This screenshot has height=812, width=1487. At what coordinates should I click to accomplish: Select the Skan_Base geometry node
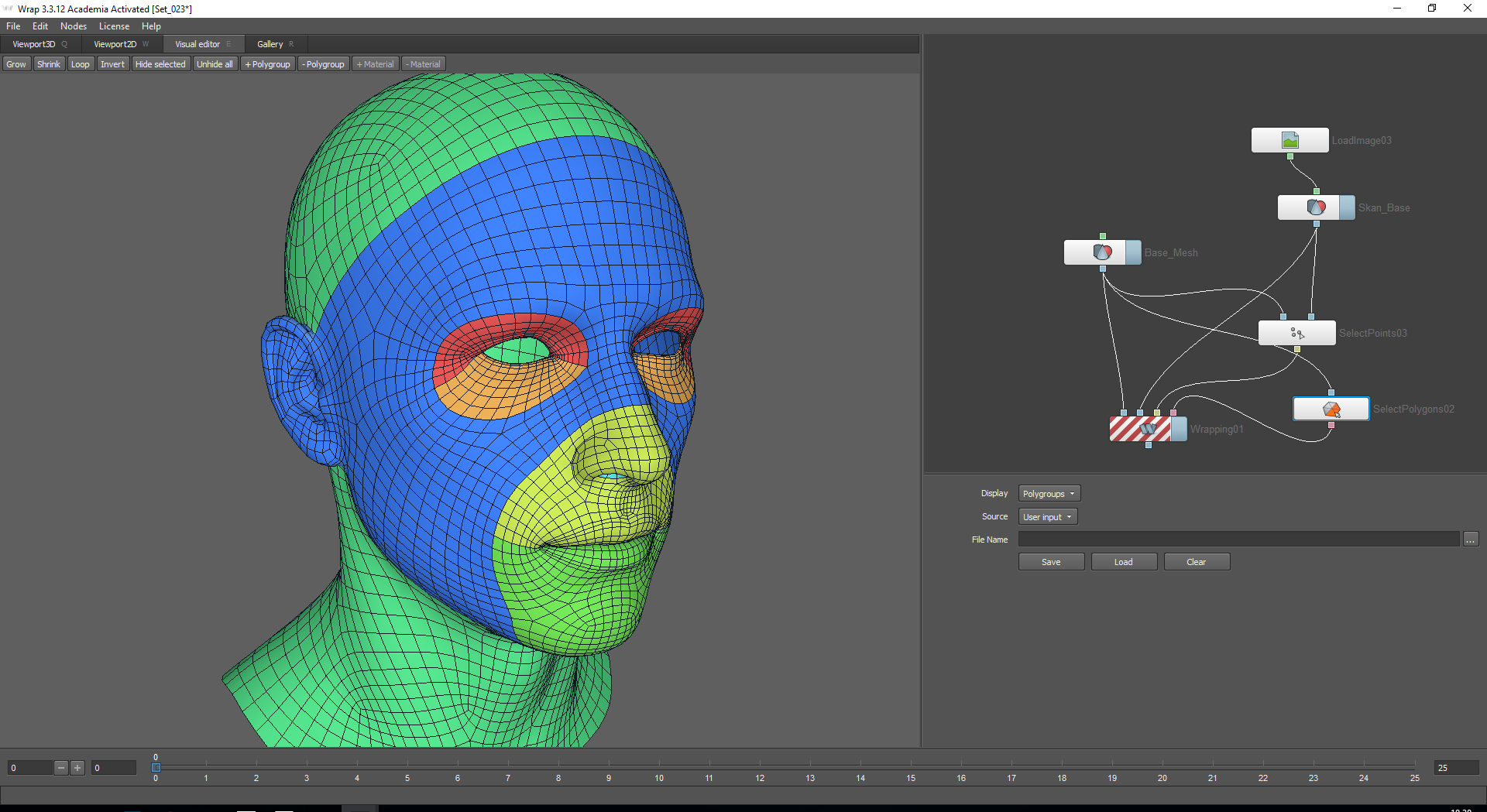pyautogui.click(x=1316, y=207)
